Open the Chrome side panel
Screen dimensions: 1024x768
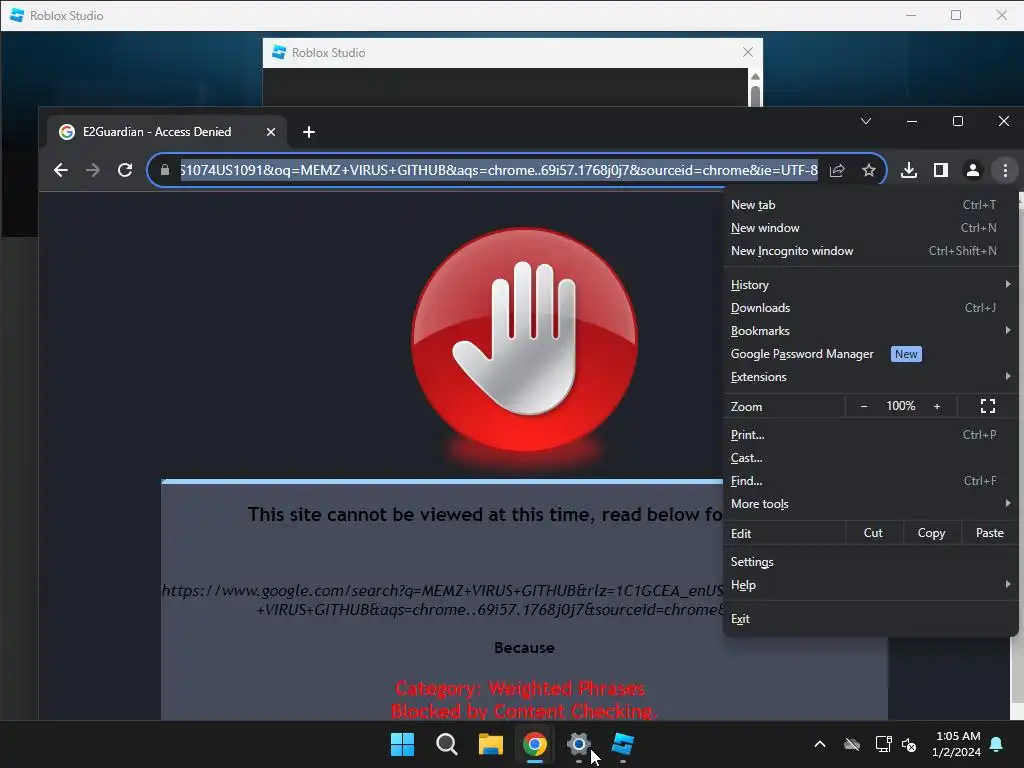tap(940, 170)
